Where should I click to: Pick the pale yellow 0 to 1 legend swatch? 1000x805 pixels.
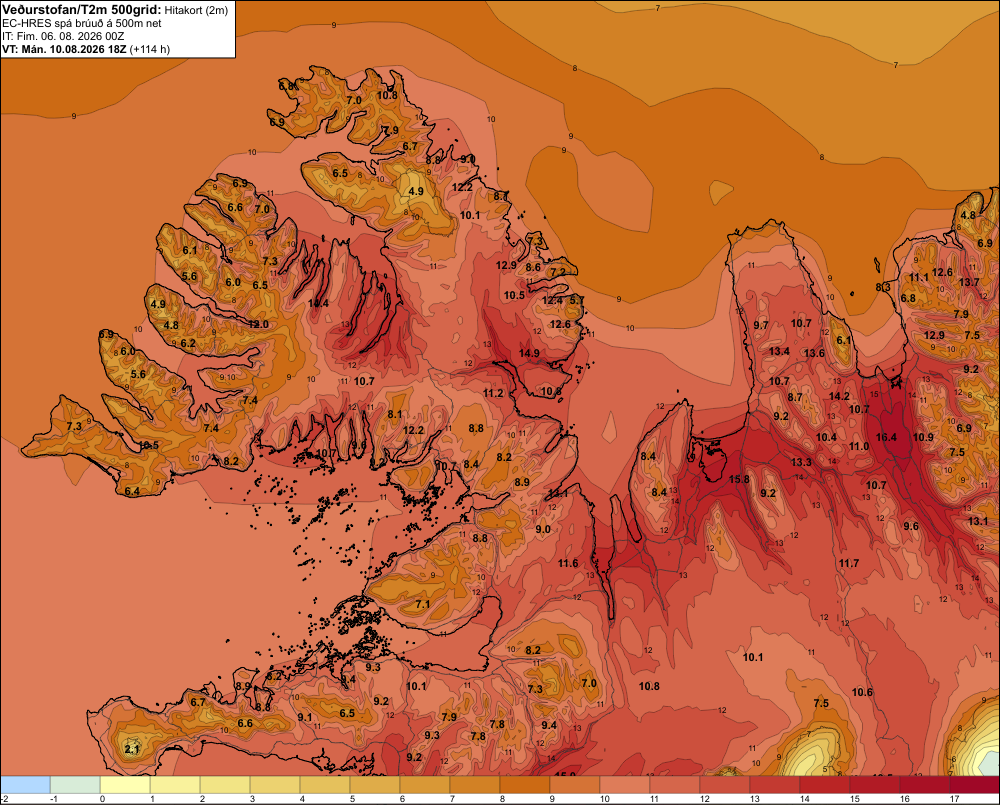pyautogui.click(x=125, y=785)
